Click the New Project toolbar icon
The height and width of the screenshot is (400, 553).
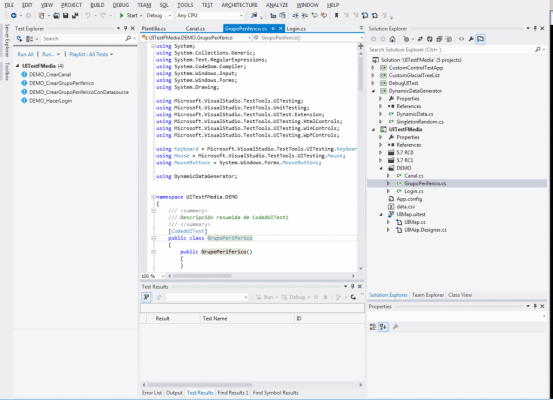[x=42, y=16]
